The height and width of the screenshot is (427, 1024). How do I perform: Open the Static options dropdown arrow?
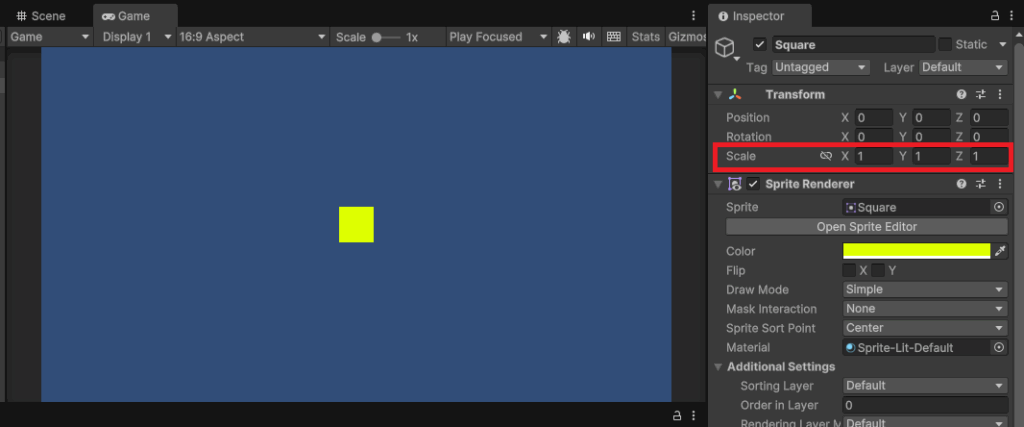1002,44
